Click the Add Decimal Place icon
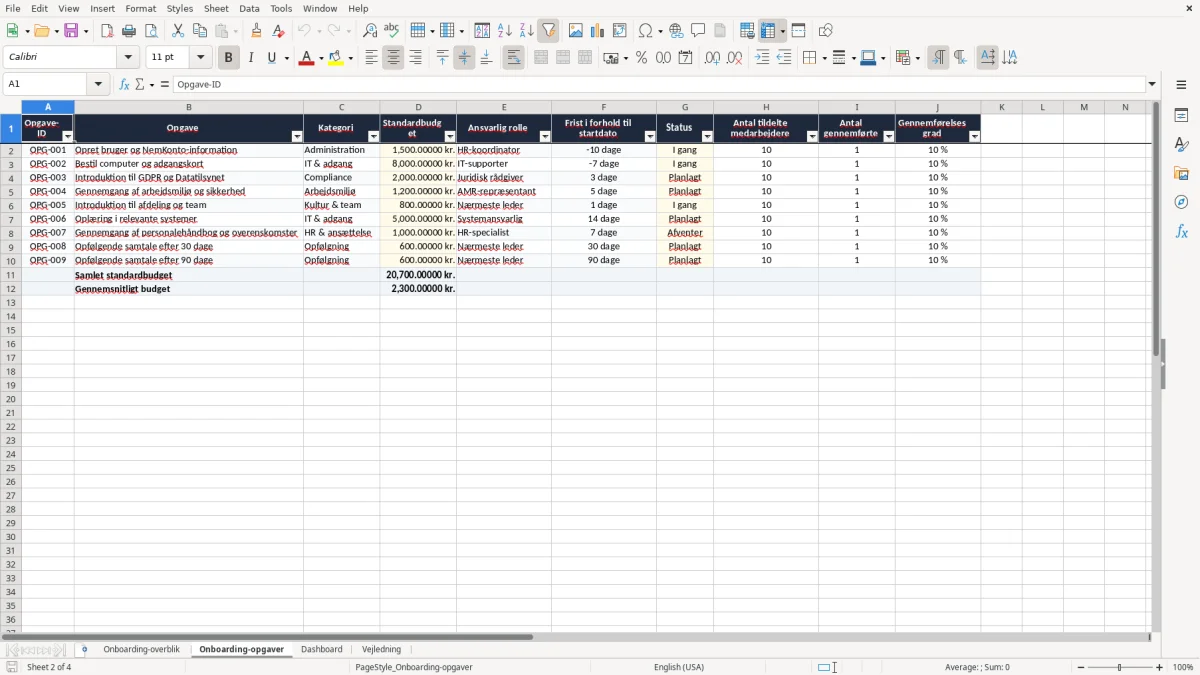The width and height of the screenshot is (1200, 675). point(712,58)
